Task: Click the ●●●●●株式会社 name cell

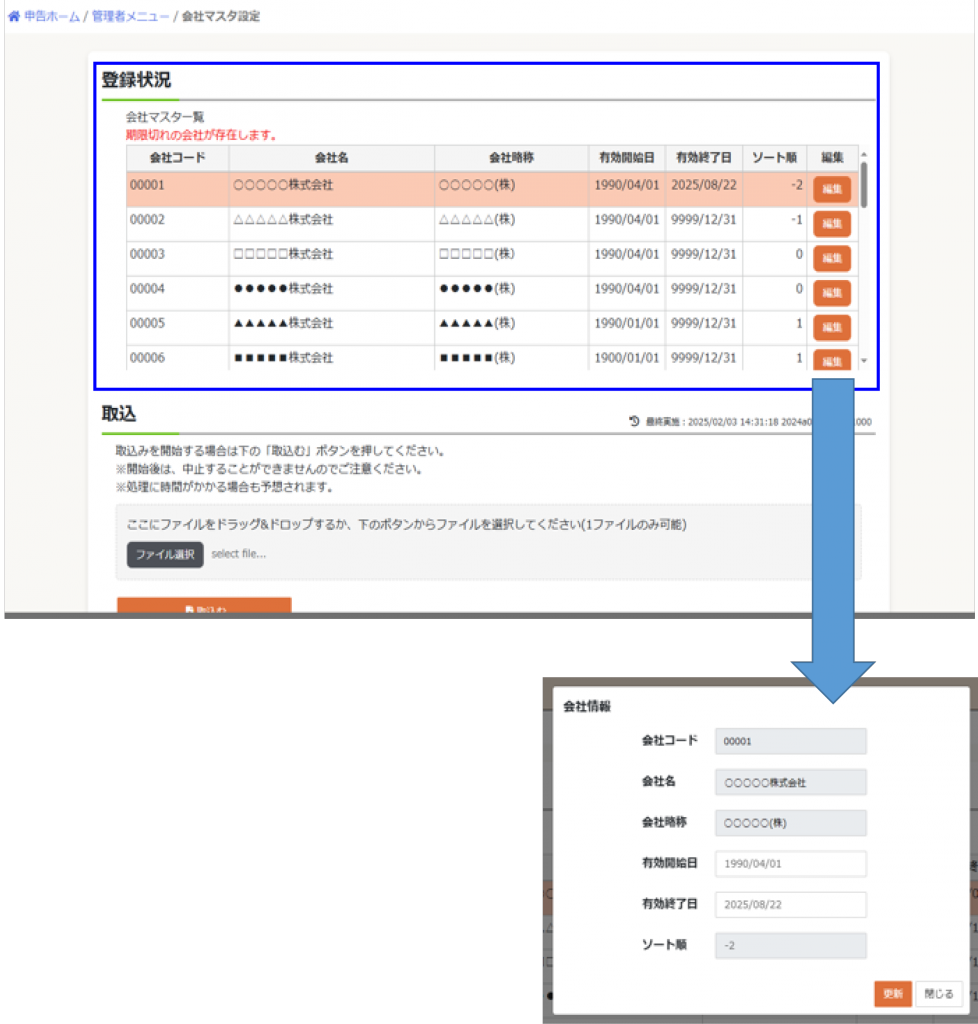Action: pos(332,293)
